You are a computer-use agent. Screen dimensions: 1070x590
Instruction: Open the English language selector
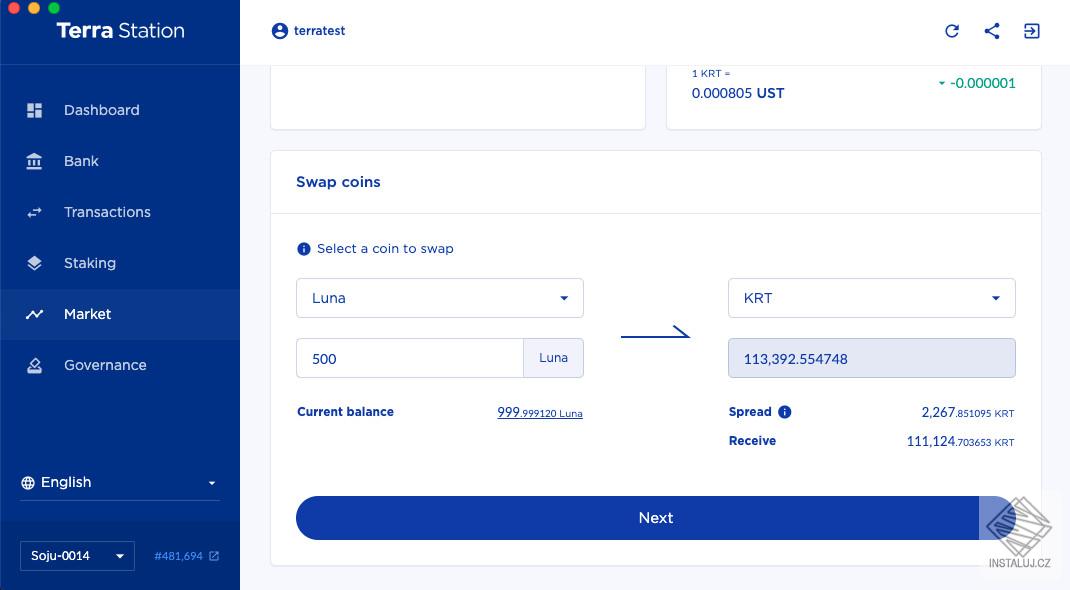(120, 482)
